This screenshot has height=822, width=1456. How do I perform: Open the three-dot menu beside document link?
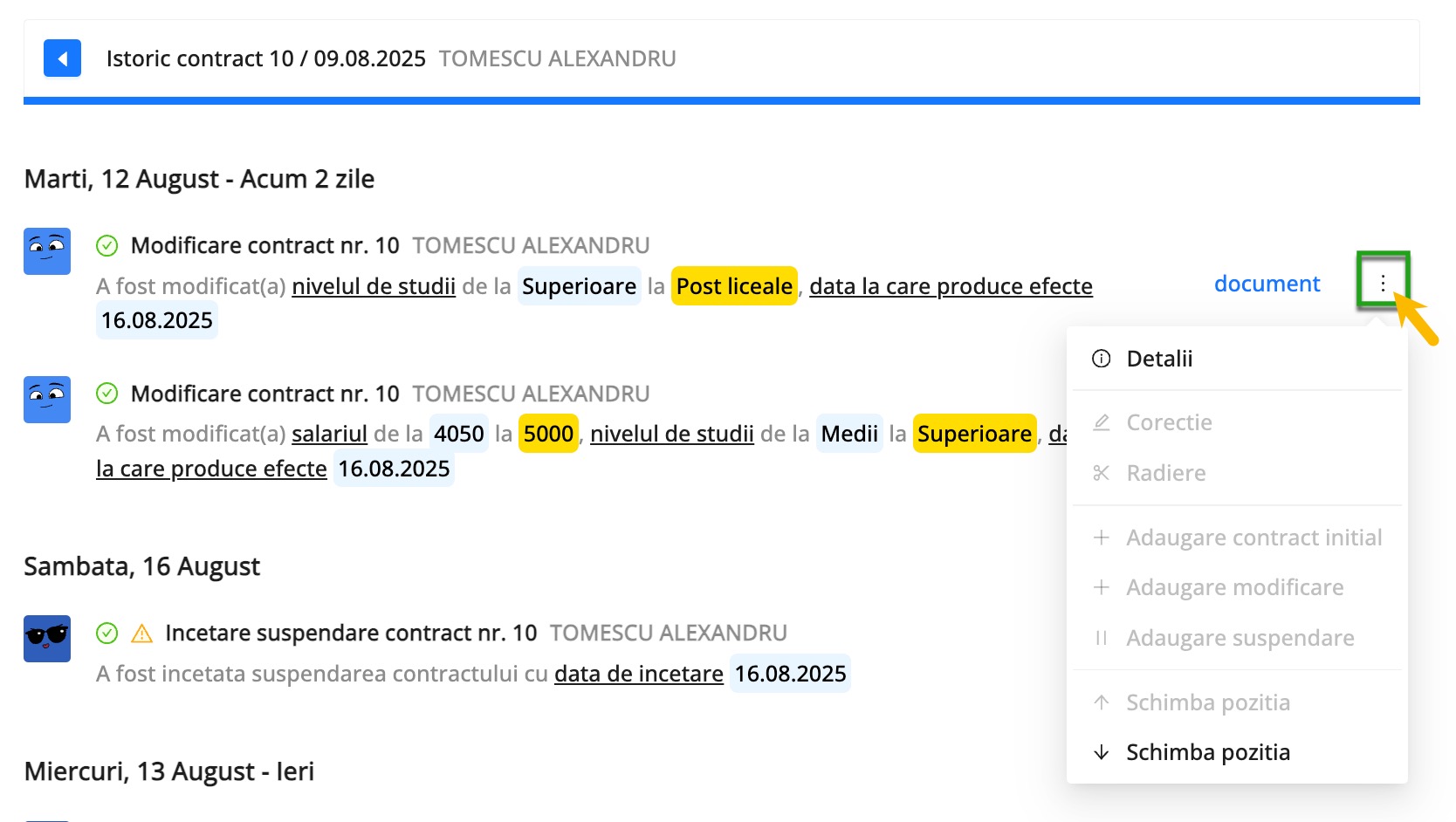[x=1383, y=283]
